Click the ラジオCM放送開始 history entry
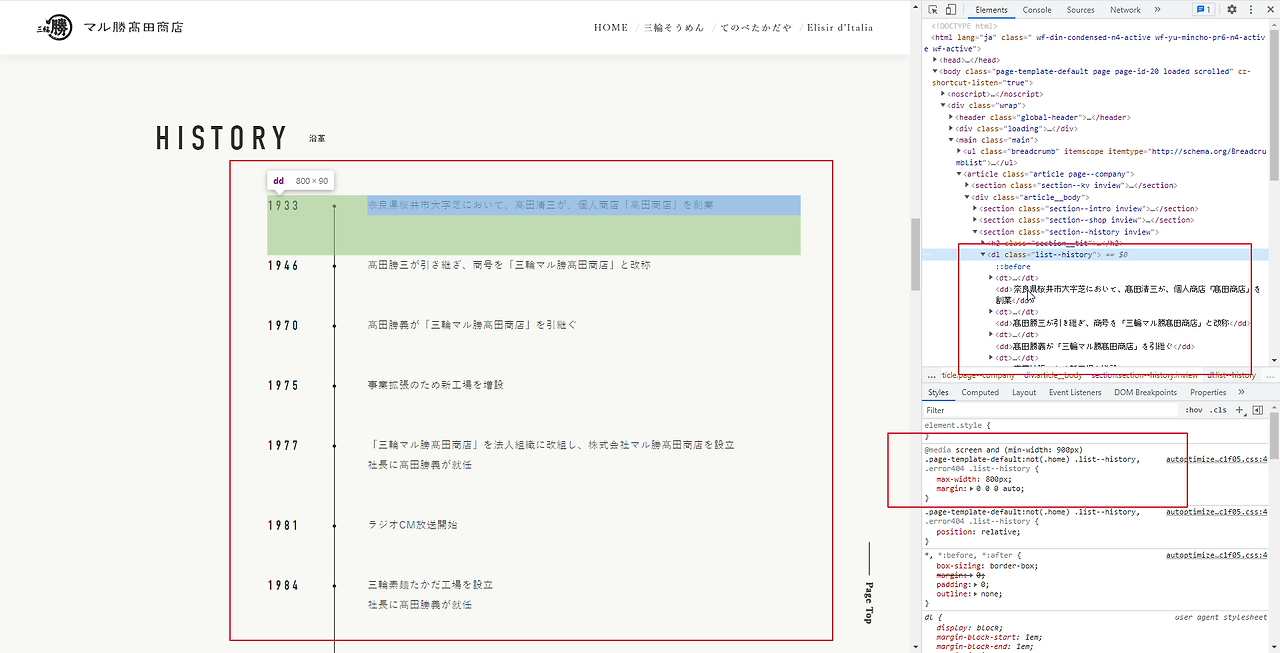The image size is (1280, 653). 413,525
